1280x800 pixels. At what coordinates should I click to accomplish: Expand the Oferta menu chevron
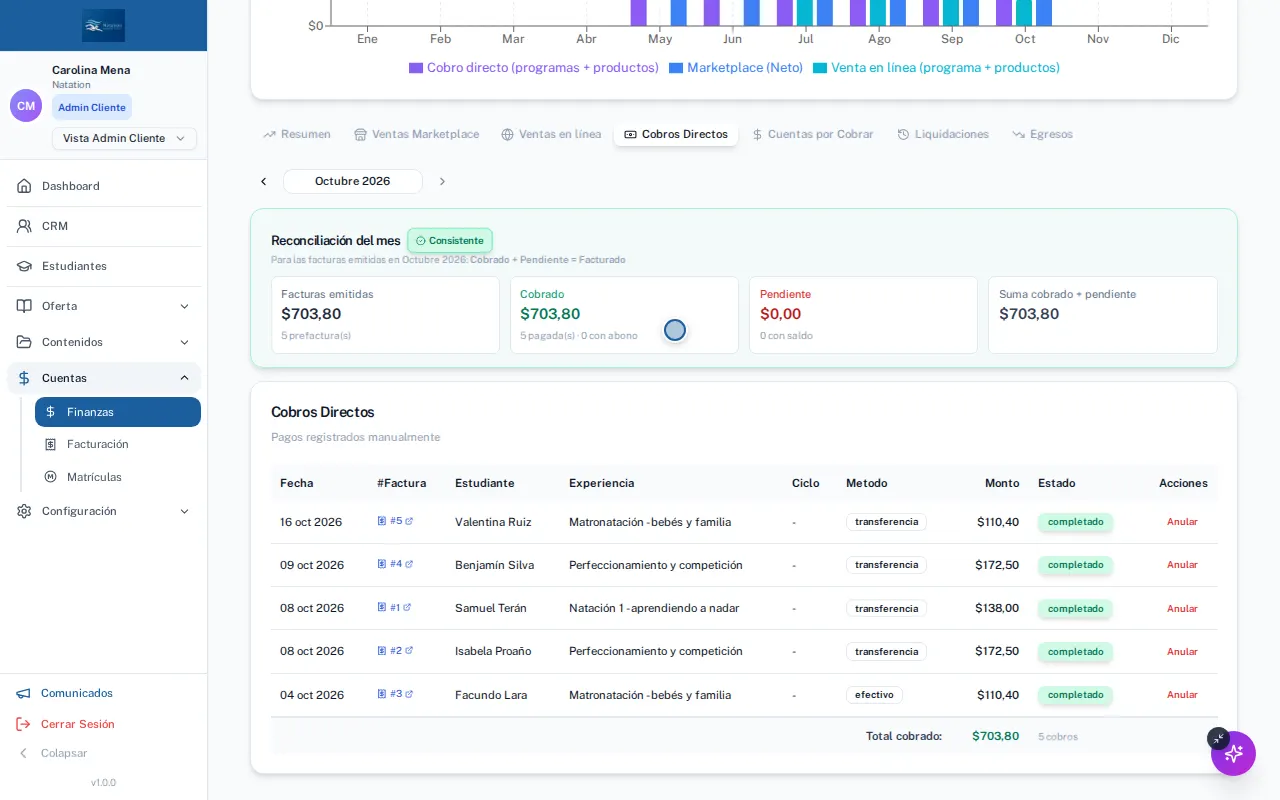click(184, 306)
